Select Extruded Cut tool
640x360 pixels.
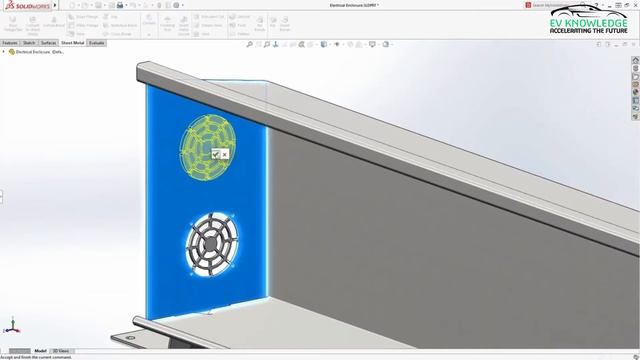click(x=209, y=17)
